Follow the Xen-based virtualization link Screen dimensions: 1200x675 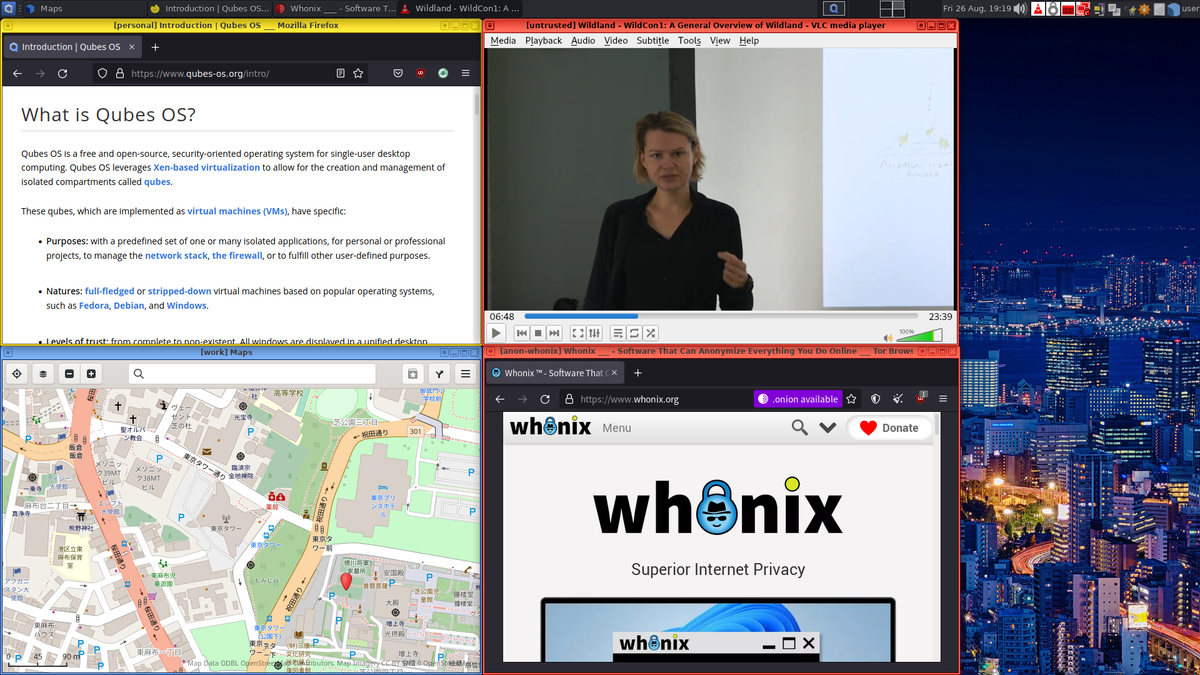pyautogui.click(x=206, y=168)
